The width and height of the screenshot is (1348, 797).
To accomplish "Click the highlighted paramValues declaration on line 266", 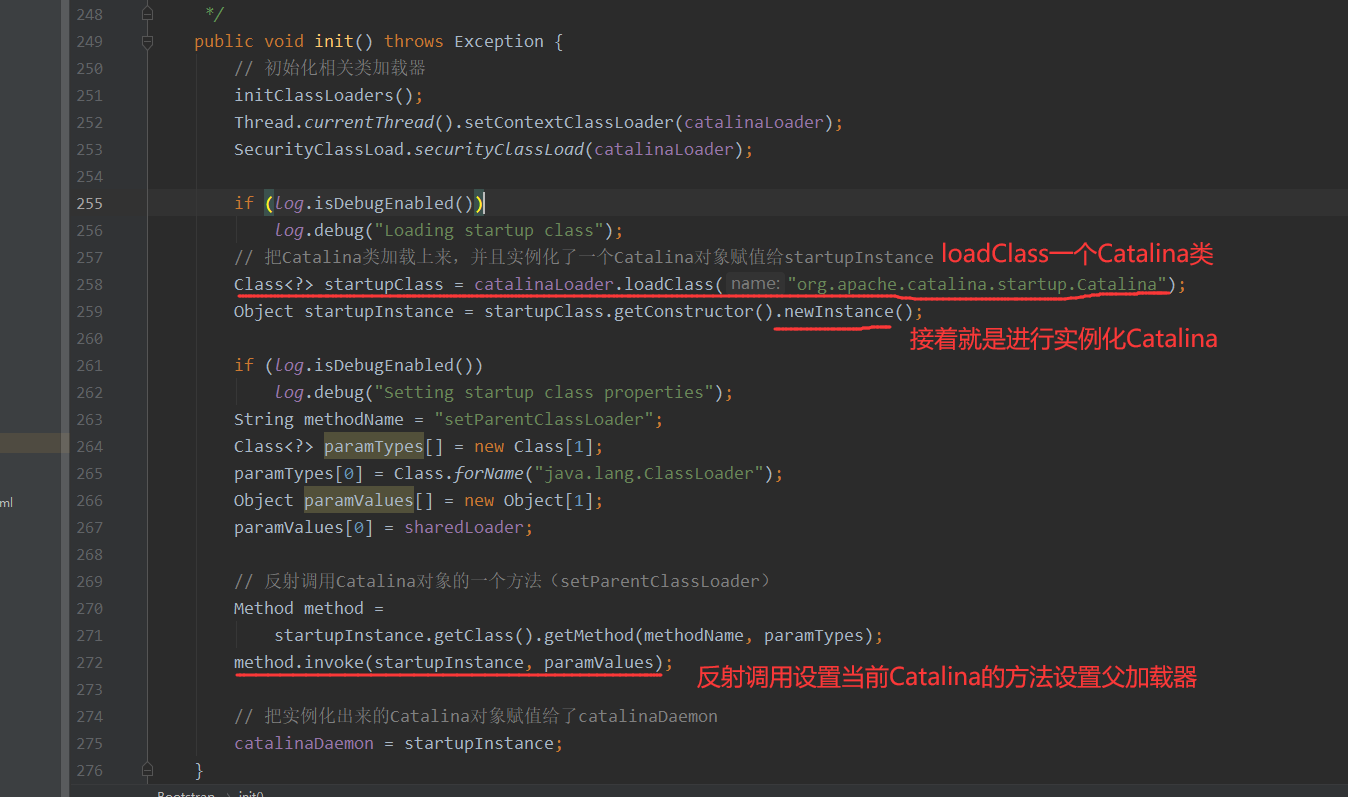I will [359, 500].
